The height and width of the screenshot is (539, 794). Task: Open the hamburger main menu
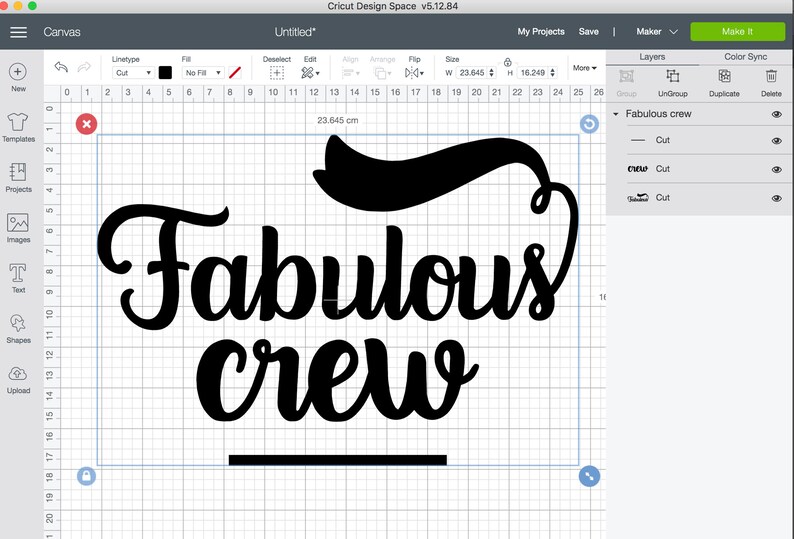[x=18, y=32]
